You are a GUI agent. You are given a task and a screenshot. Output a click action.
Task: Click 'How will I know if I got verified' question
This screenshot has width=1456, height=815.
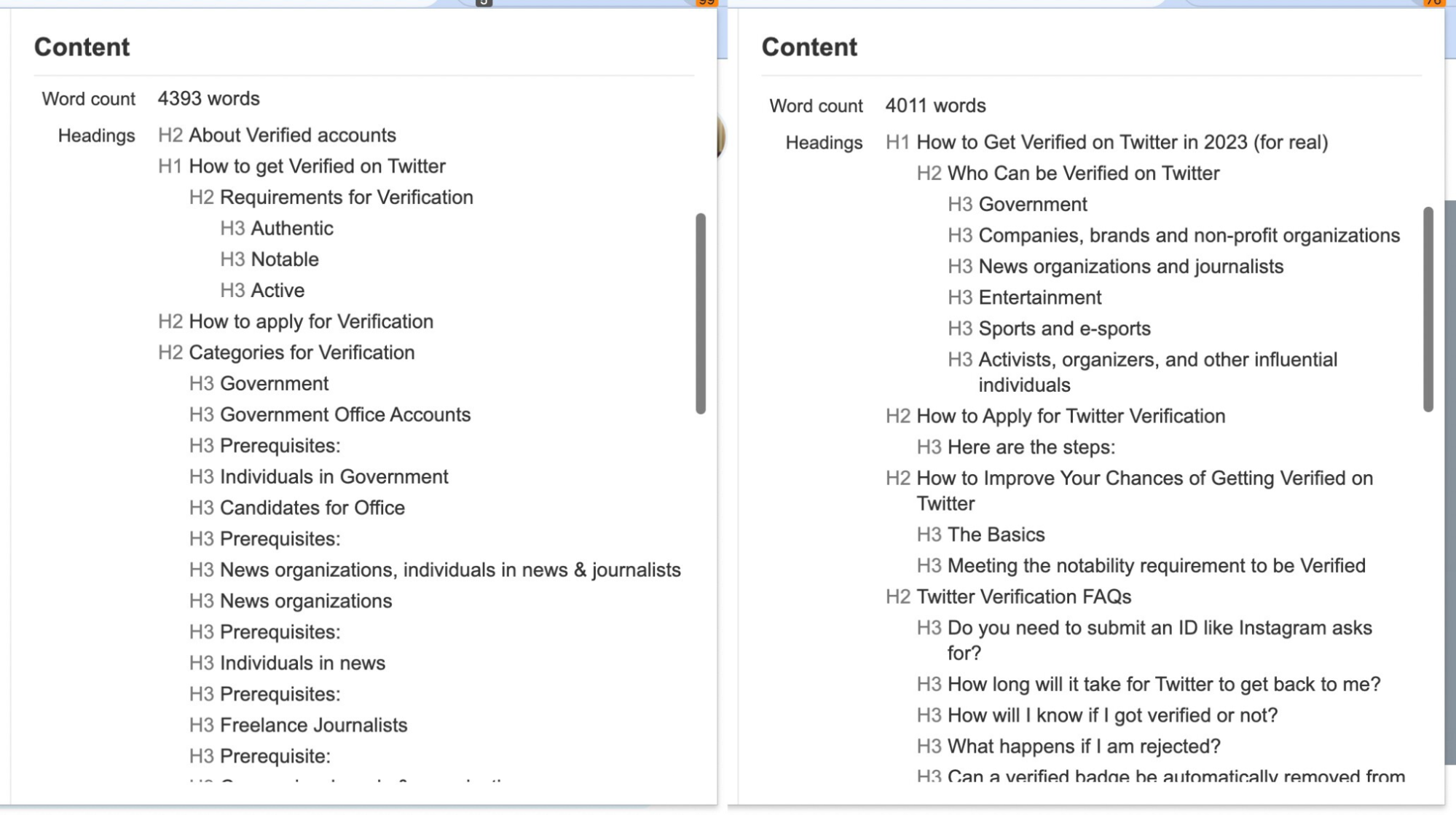[1112, 716]
